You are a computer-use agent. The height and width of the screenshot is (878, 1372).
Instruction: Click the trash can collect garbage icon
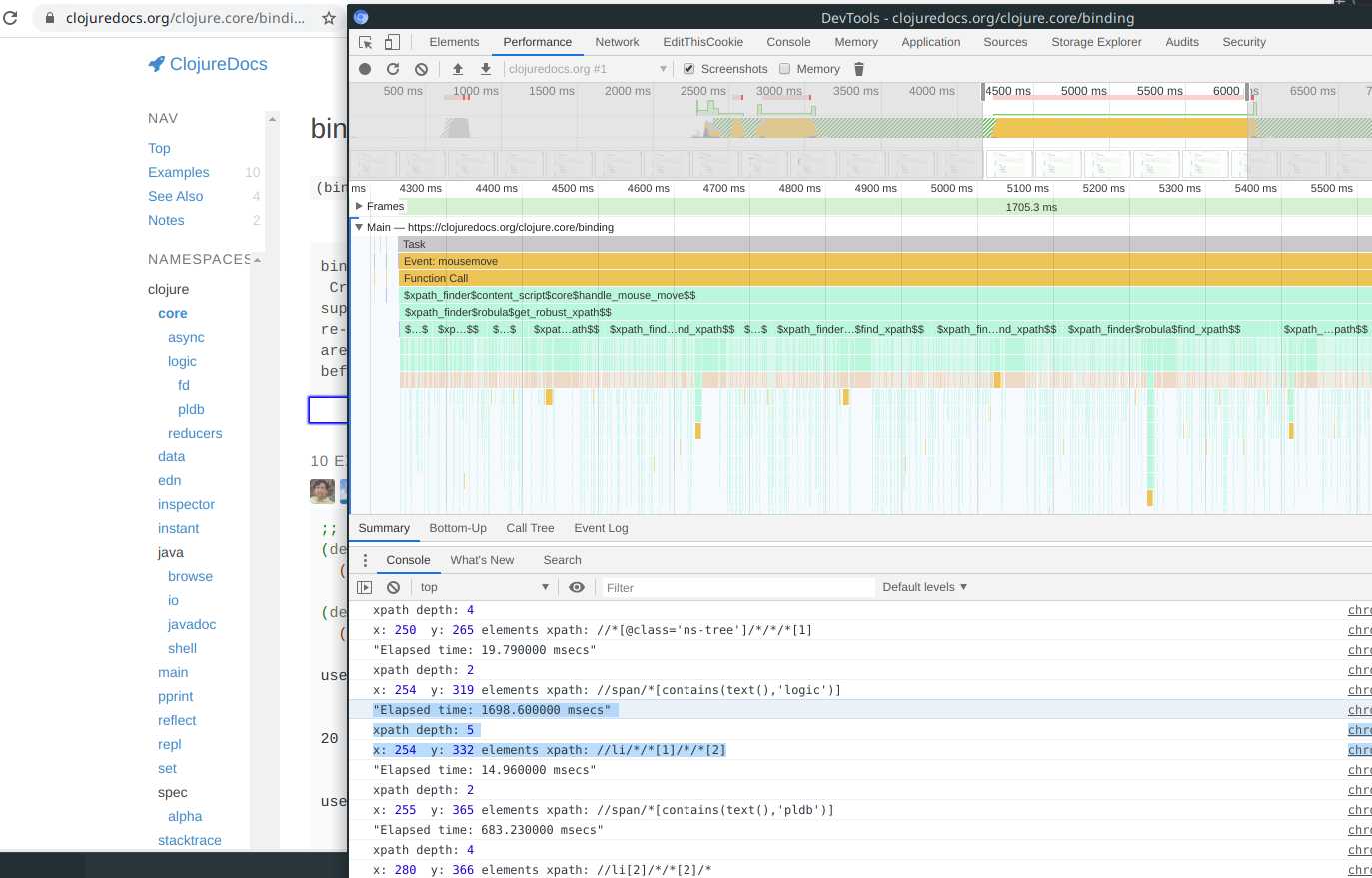(858, 69)
